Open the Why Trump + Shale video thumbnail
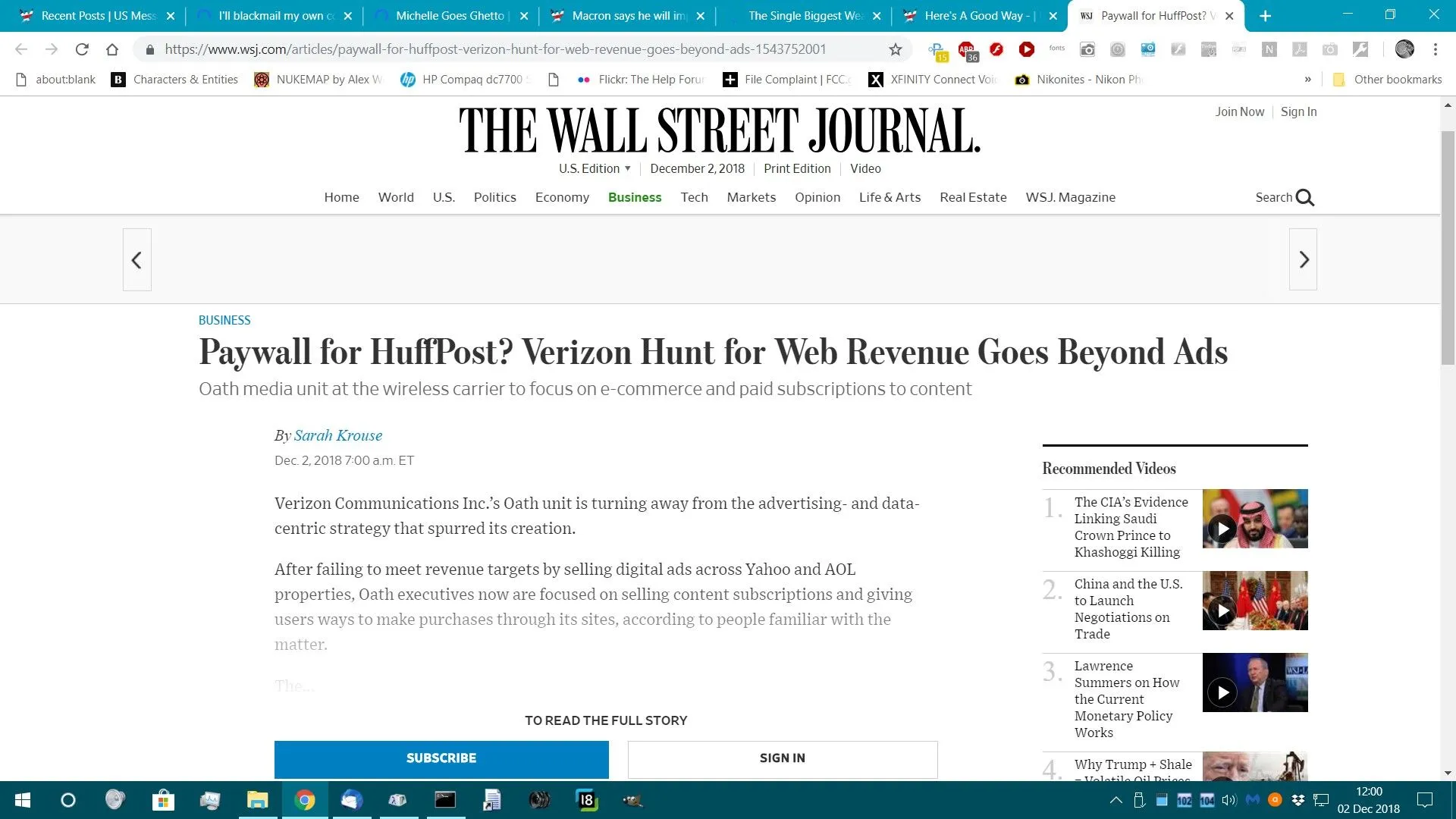Image resolution: width=1456 pixels, height=819 pixels. tap(1255, 766)
